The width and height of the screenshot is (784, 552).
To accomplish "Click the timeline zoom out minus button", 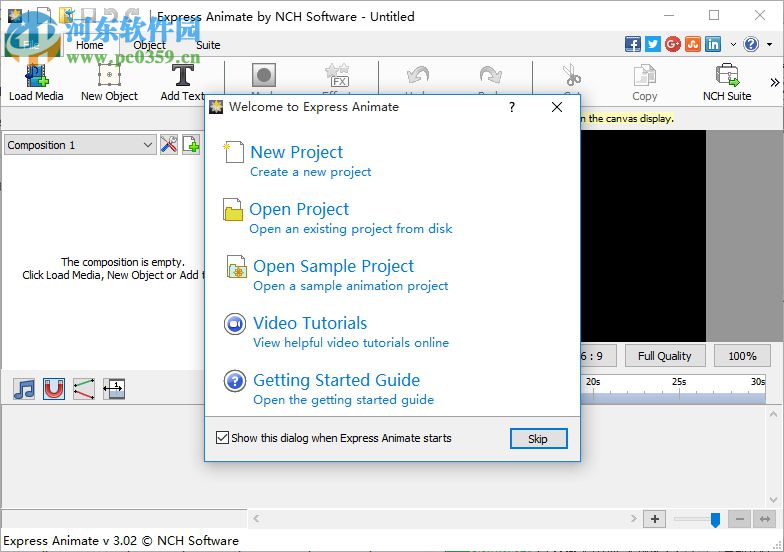I will pos(740,519).
